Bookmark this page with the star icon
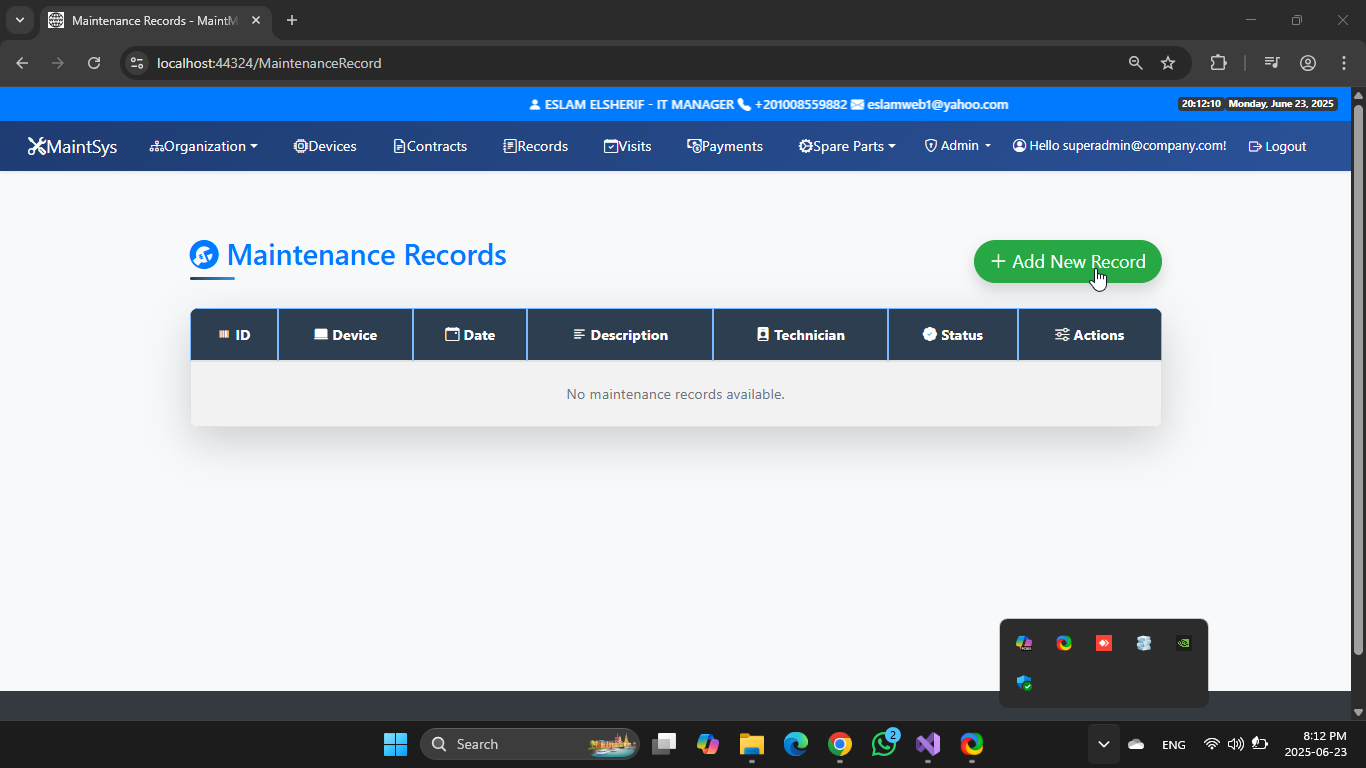 tap(1168, 63)
